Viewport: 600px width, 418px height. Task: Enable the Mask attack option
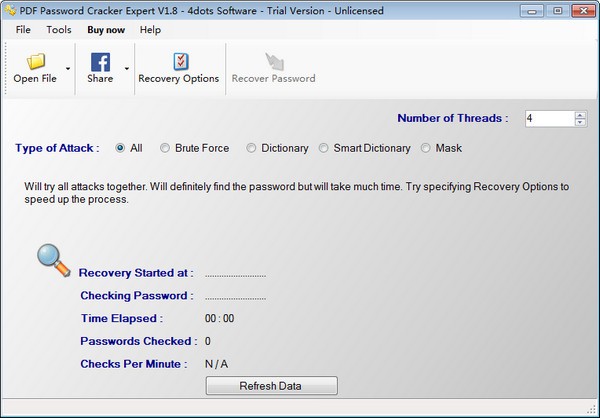tap(426, 148)
